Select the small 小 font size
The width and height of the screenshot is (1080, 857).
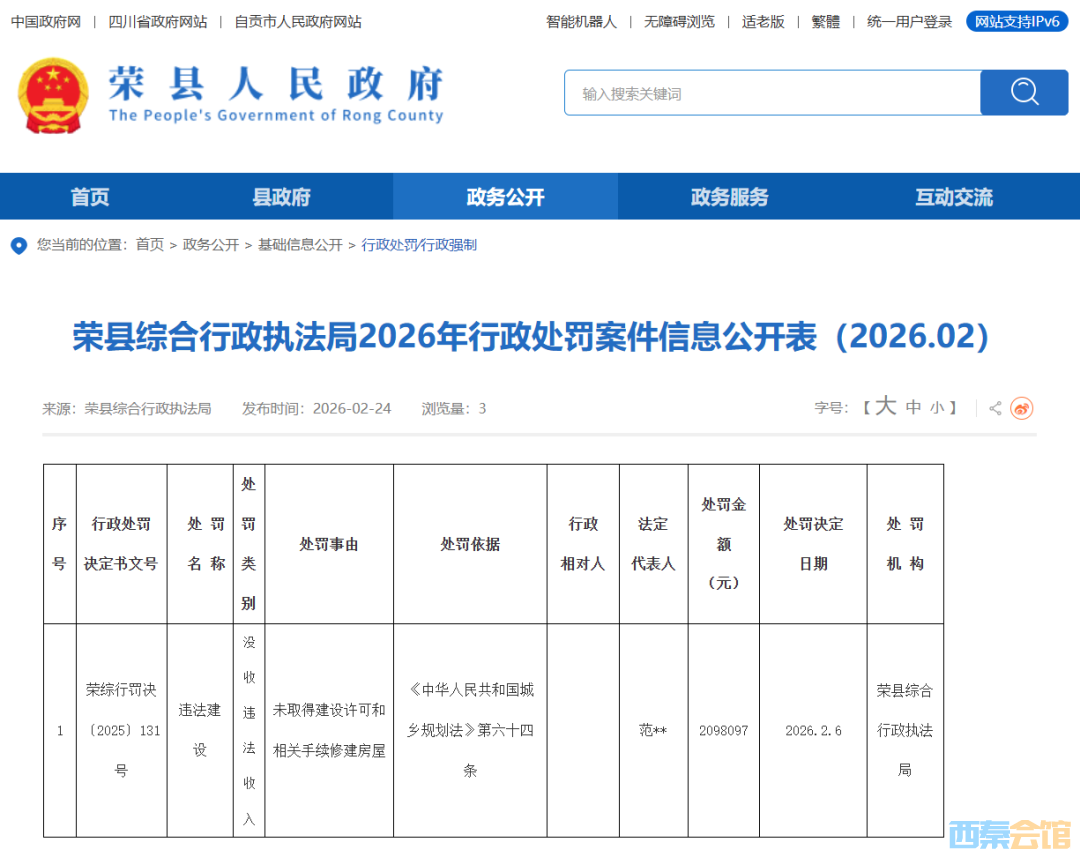[936, 408]
